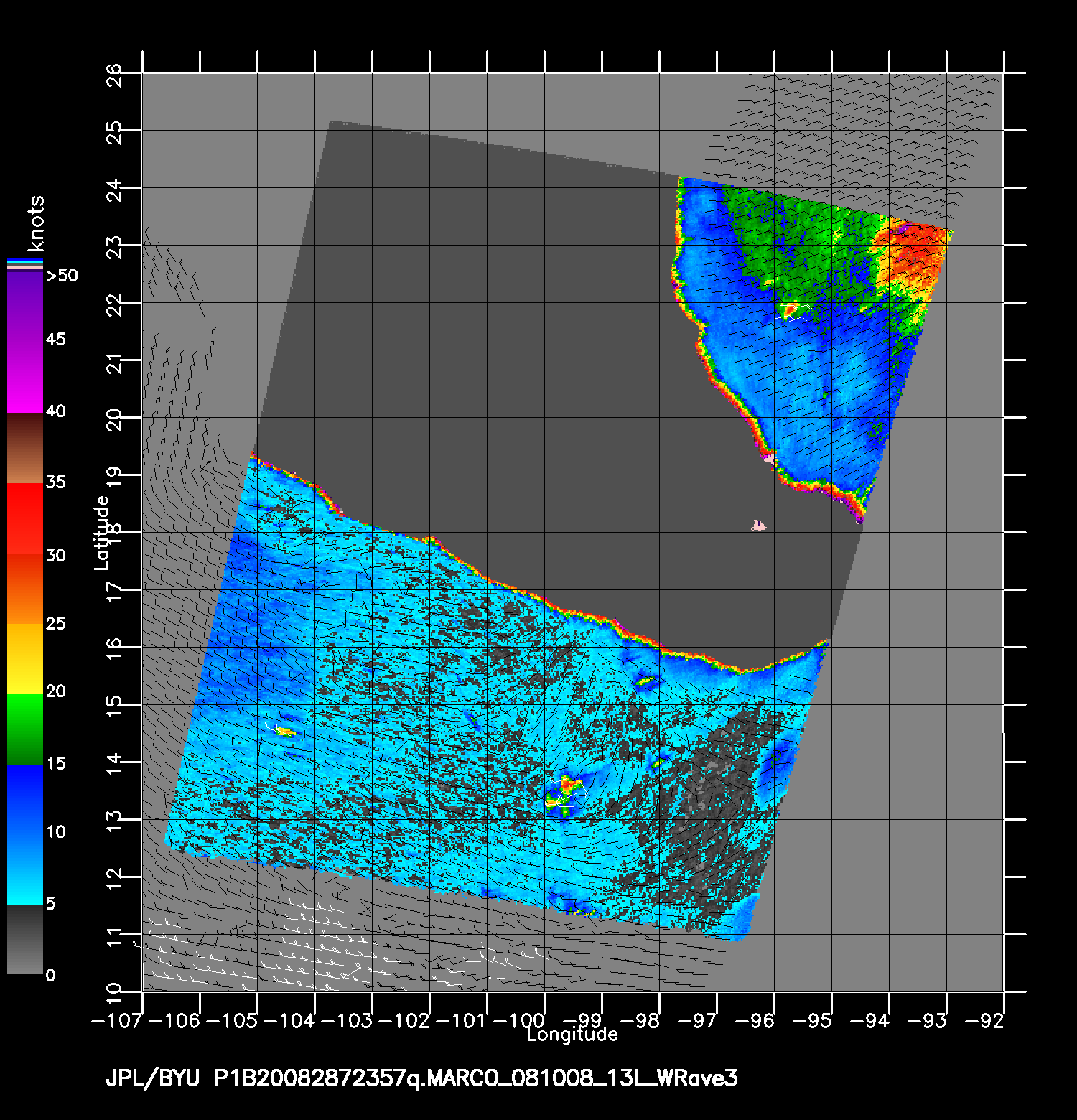Click the '-101' longitude tick label
This screenshot has height=1120, width=1077.
tap(462, 1020)
